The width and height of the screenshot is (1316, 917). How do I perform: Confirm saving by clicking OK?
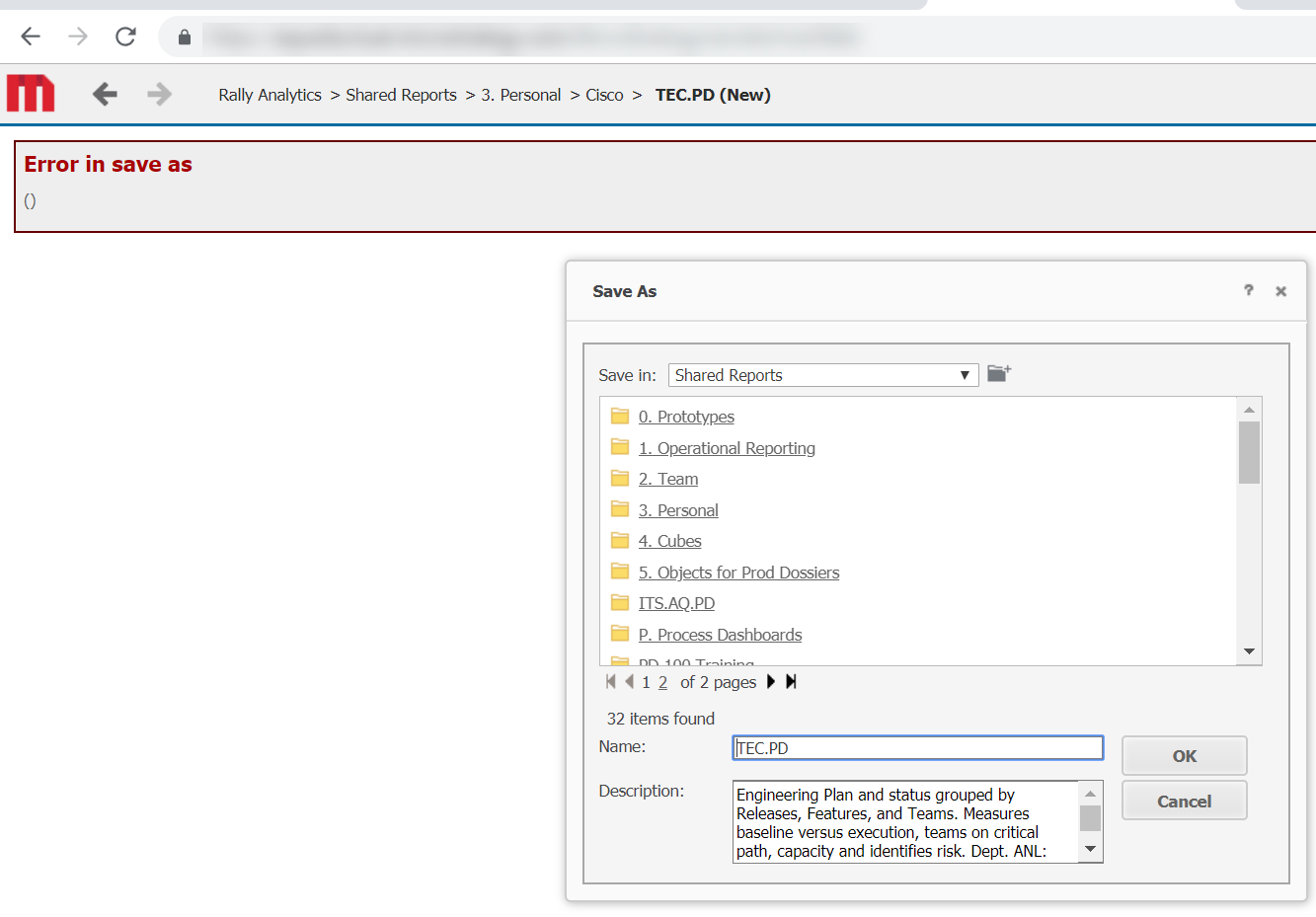(x=1184, y=755)
